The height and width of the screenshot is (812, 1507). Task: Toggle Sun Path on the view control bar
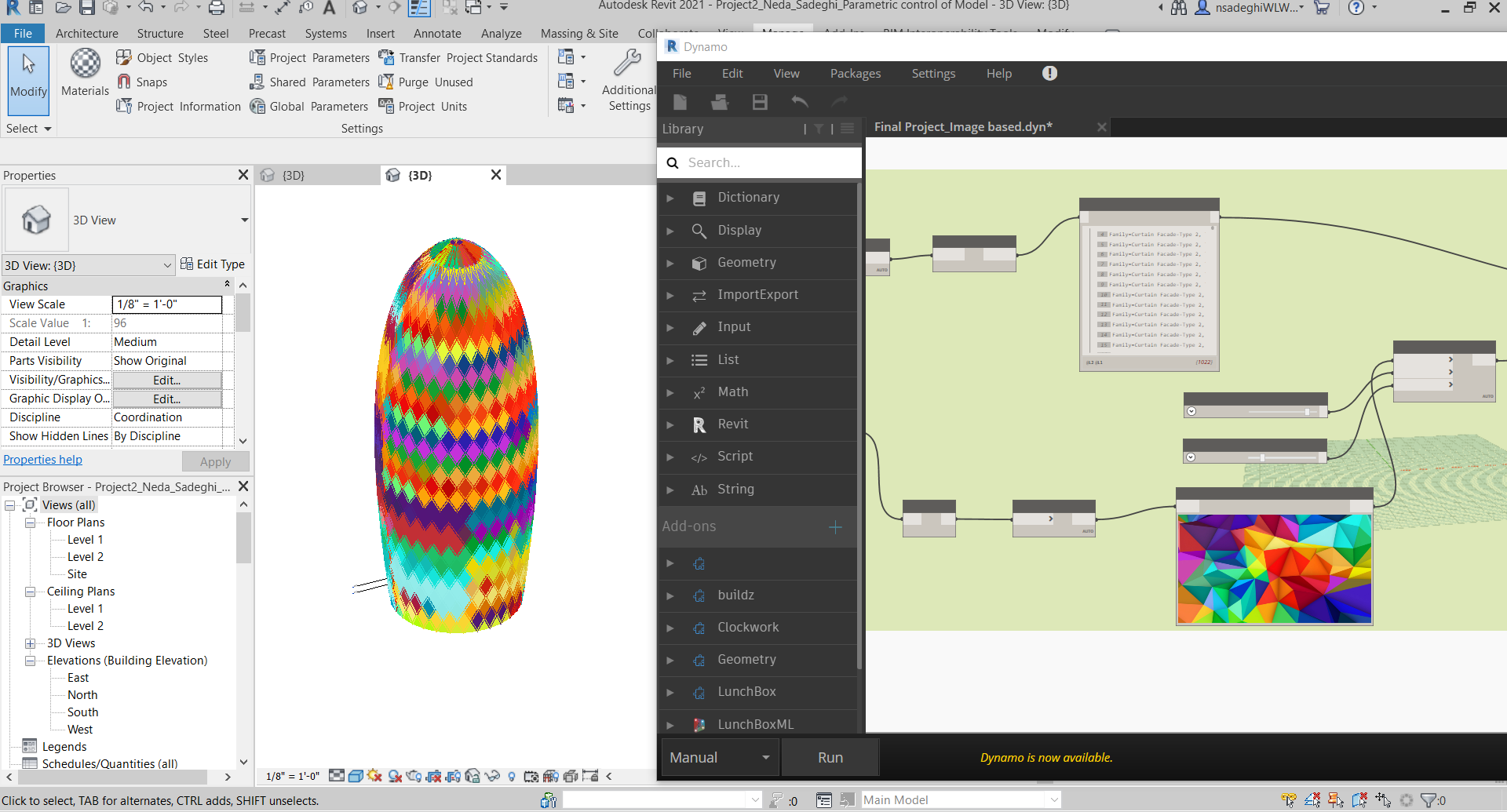(374, 776)
